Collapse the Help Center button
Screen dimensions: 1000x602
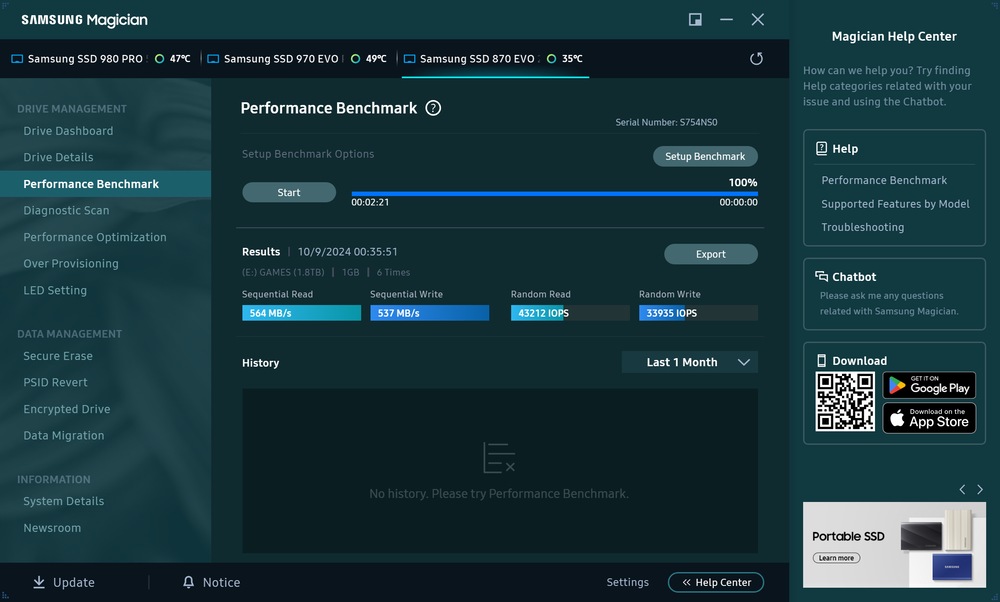pos(716,582)
